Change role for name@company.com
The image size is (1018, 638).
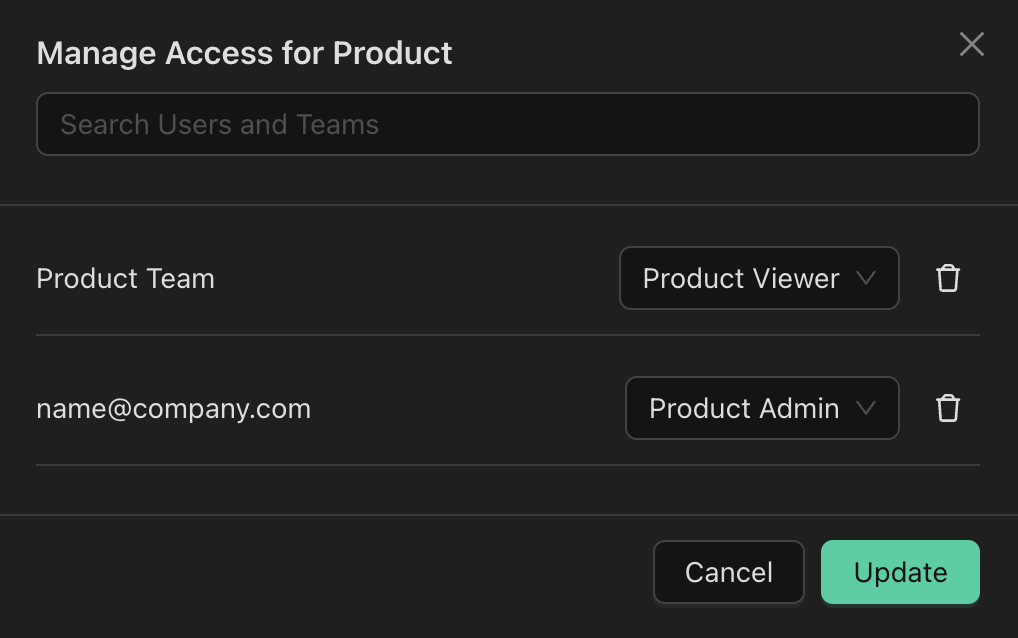click(761, 408)
